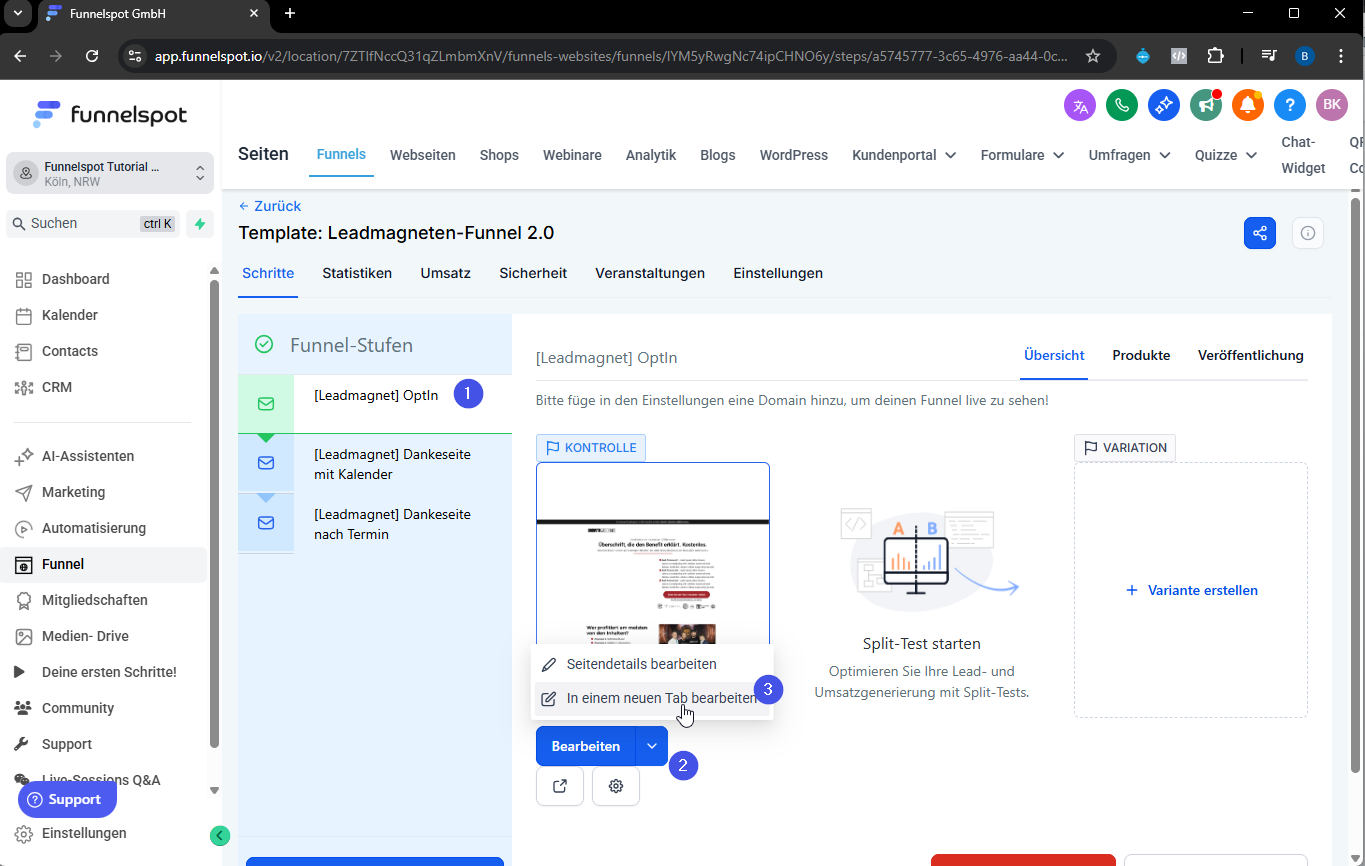Viewport: 1365px width, 866px height.
Task: Open the Einstellungen funnel tab
Action: pos(778,273)
